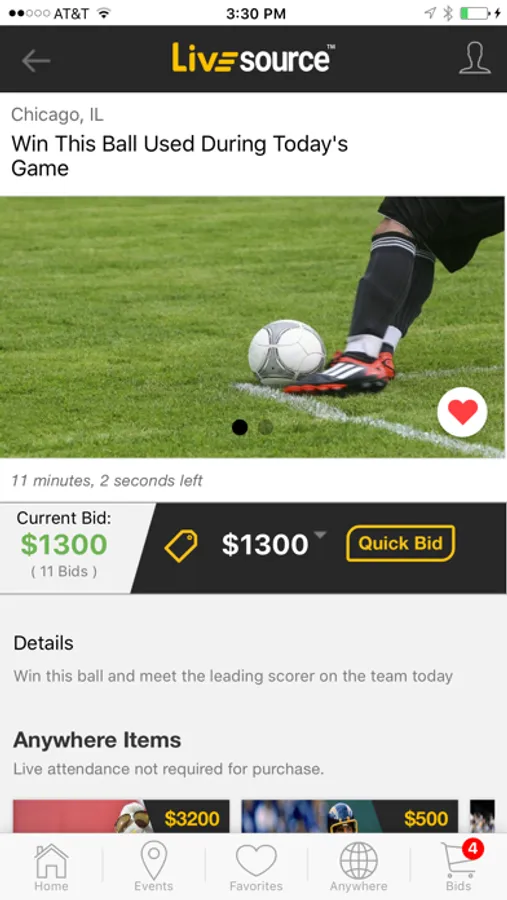The height and width of the screenshot is (900, 507).
Task: Select the second image page dot
Action: point(265,427)
